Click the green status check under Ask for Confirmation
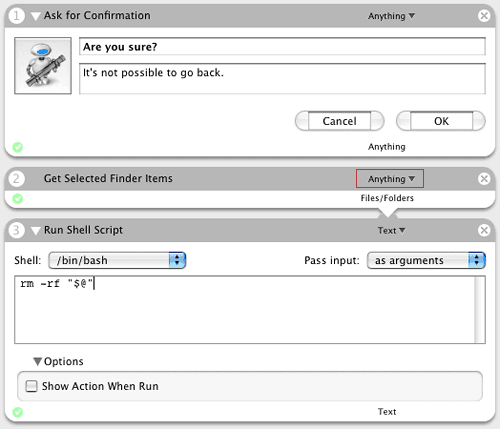500x429 pixels. click(x=18, y=147)
